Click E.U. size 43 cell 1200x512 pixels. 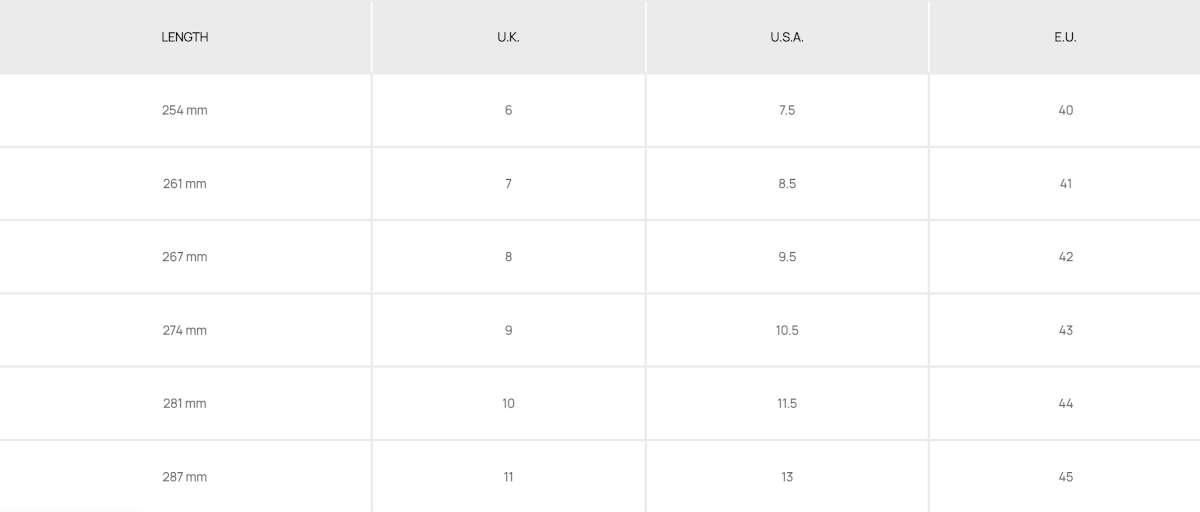[1065, 330]
